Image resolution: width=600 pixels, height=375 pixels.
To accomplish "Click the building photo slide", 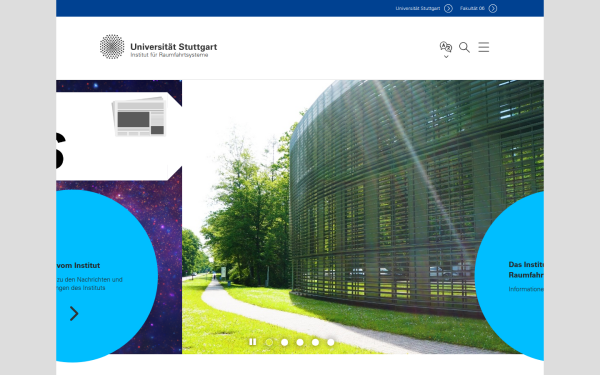I will pyautogui.click(x=363, y=217).
